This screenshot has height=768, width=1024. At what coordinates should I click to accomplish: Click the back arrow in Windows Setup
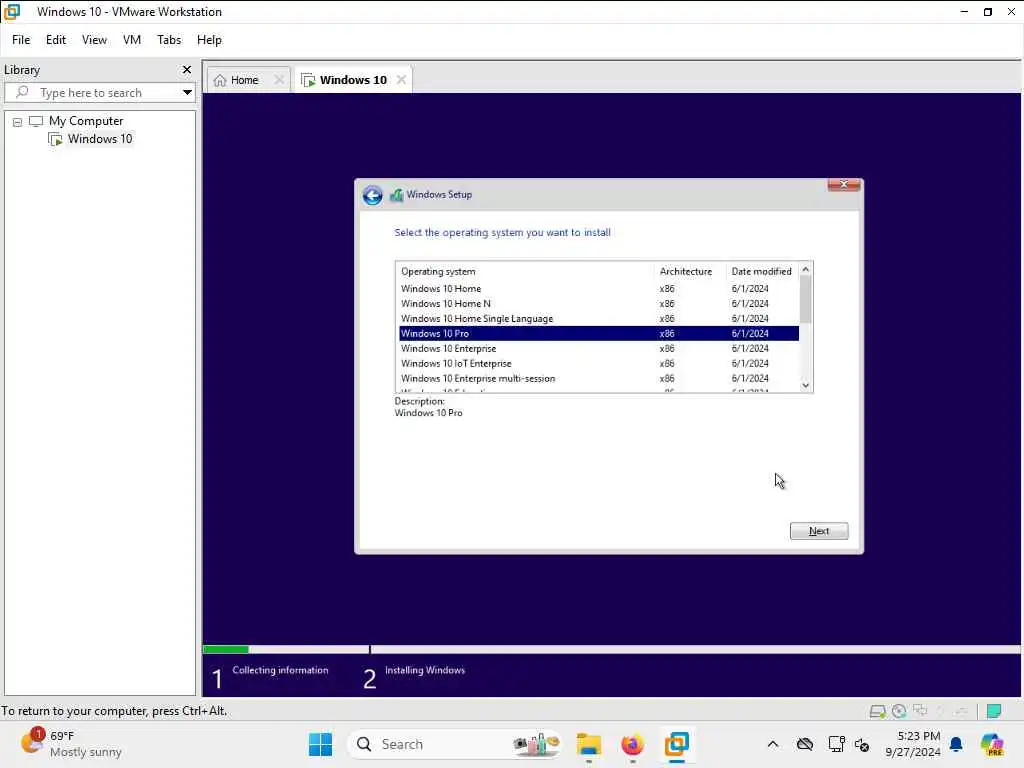373,195
